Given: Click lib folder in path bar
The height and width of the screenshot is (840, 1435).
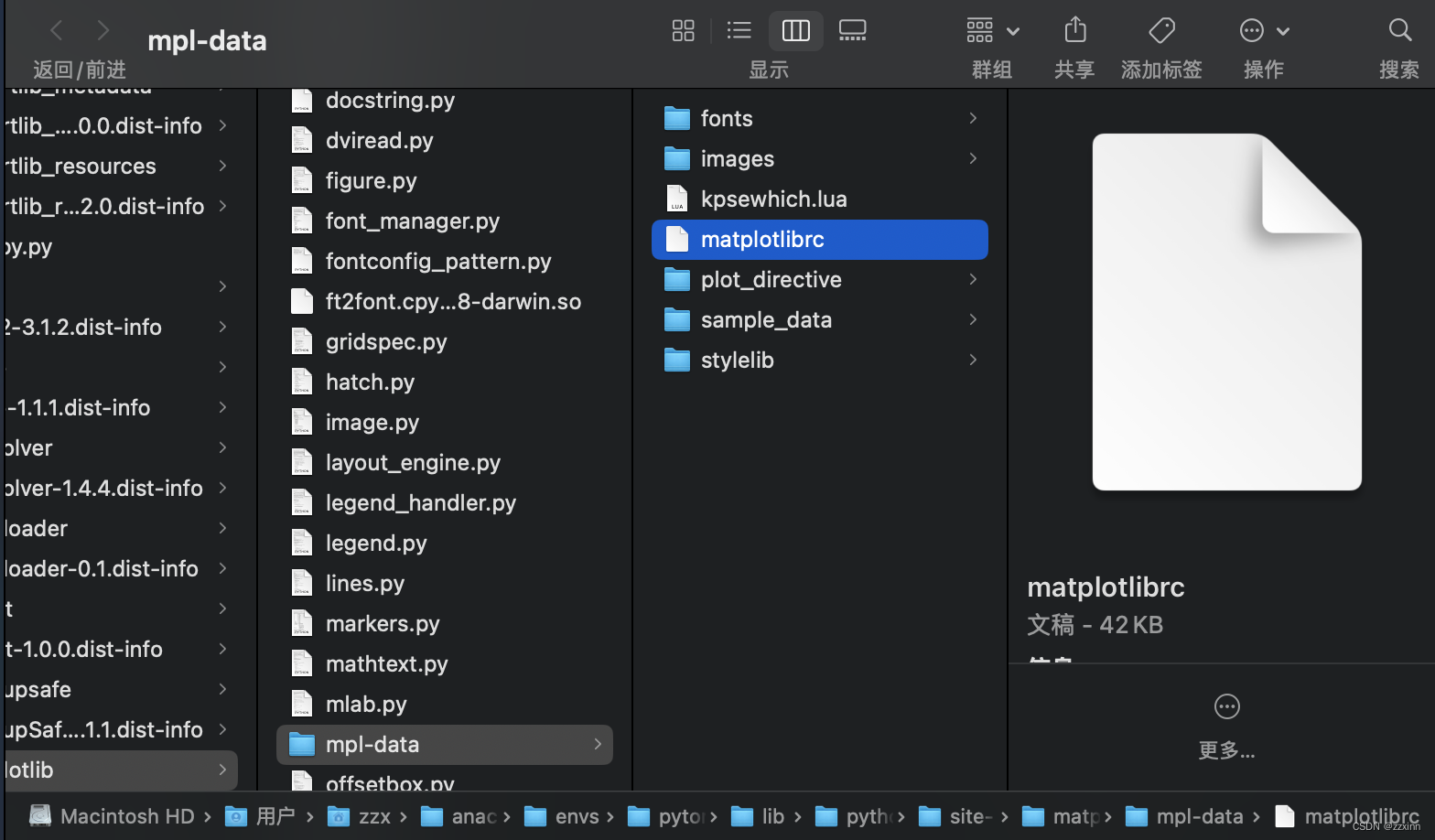Looking at the screenshot, I should pyautogui.click(x=759, y=816).
